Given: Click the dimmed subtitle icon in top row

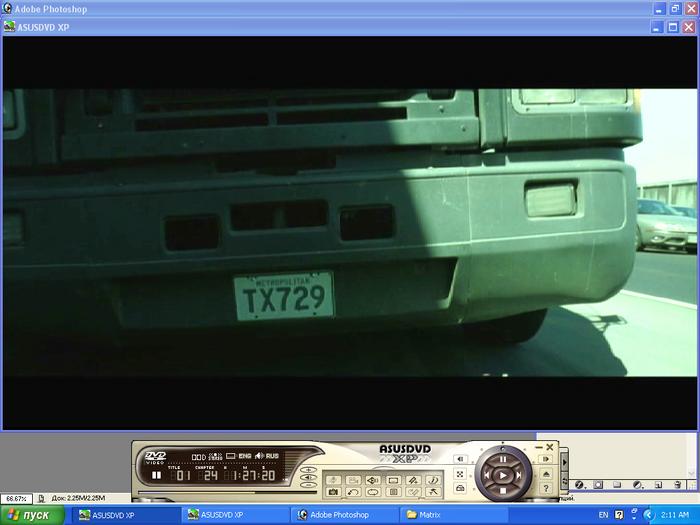Looking at the screenshot, I should [353, 480].
